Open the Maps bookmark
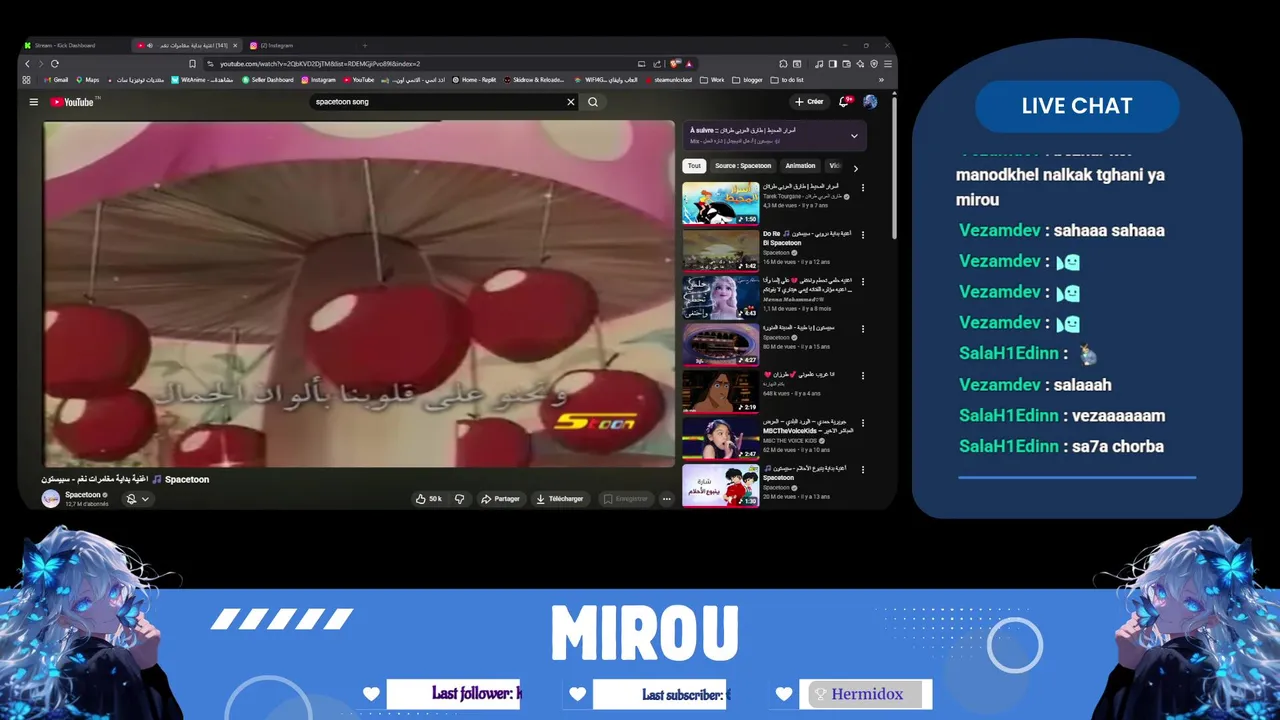The image size is (1280, 720). [x=87, y=80]
